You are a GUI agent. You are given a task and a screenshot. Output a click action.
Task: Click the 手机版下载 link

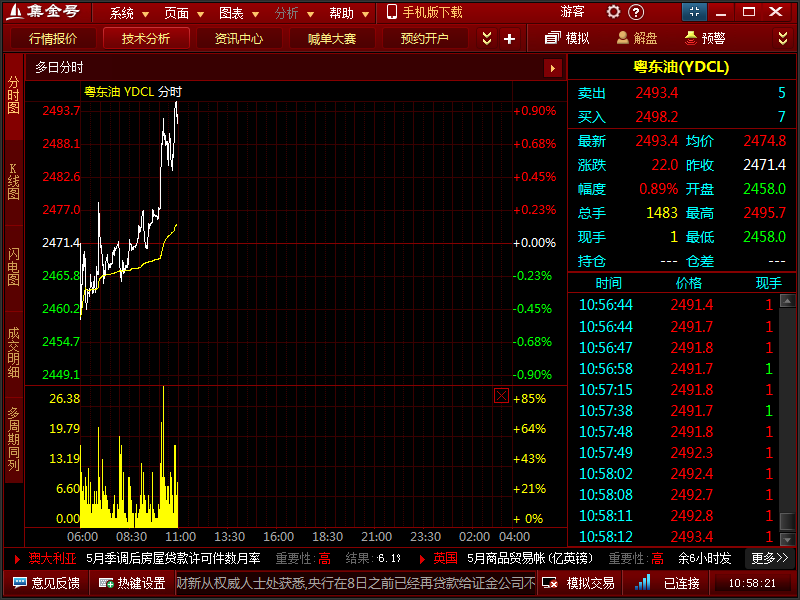coord(432,12)
